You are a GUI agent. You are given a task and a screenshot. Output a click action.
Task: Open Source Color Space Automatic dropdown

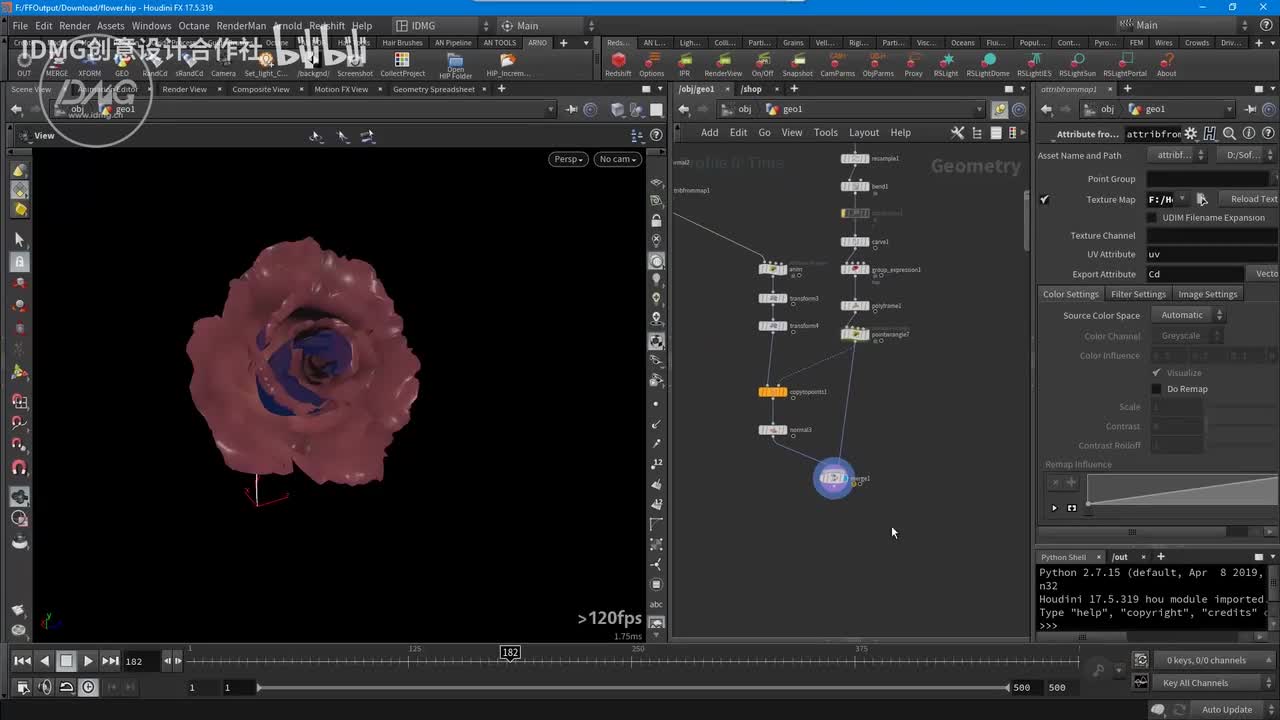[1189, 315]
